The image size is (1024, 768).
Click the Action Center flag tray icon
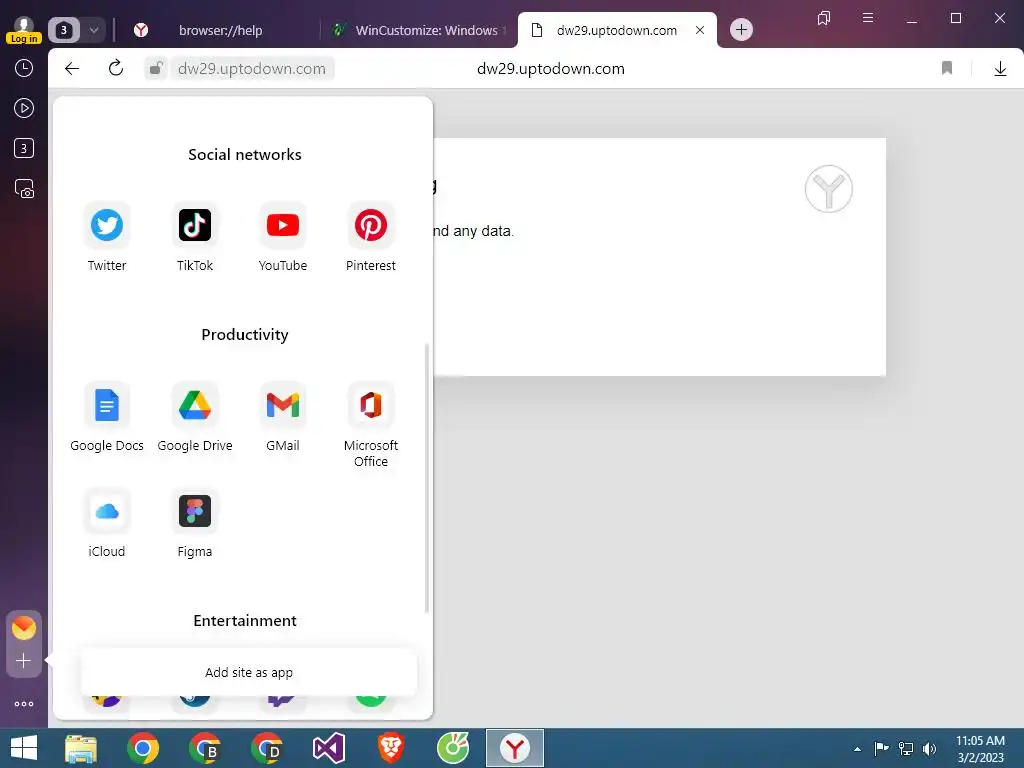tap(881, 748)
